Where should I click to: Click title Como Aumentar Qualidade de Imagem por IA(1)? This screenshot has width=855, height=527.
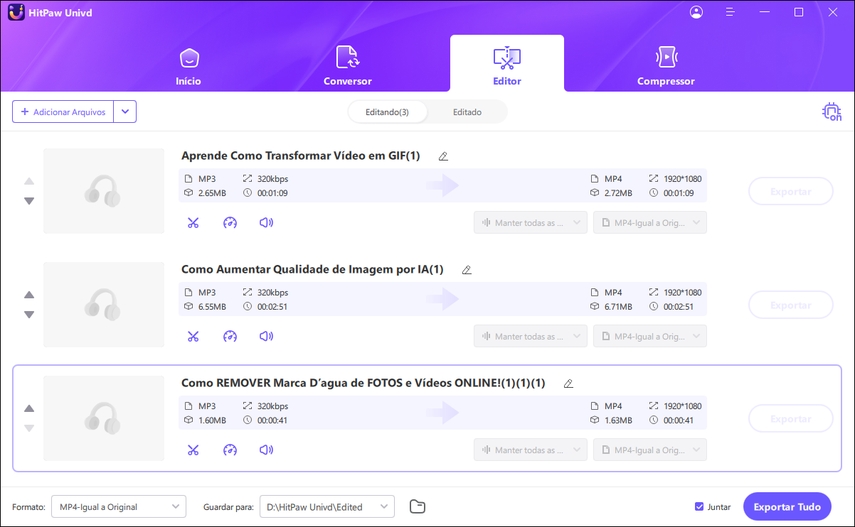tap(312, 270)
